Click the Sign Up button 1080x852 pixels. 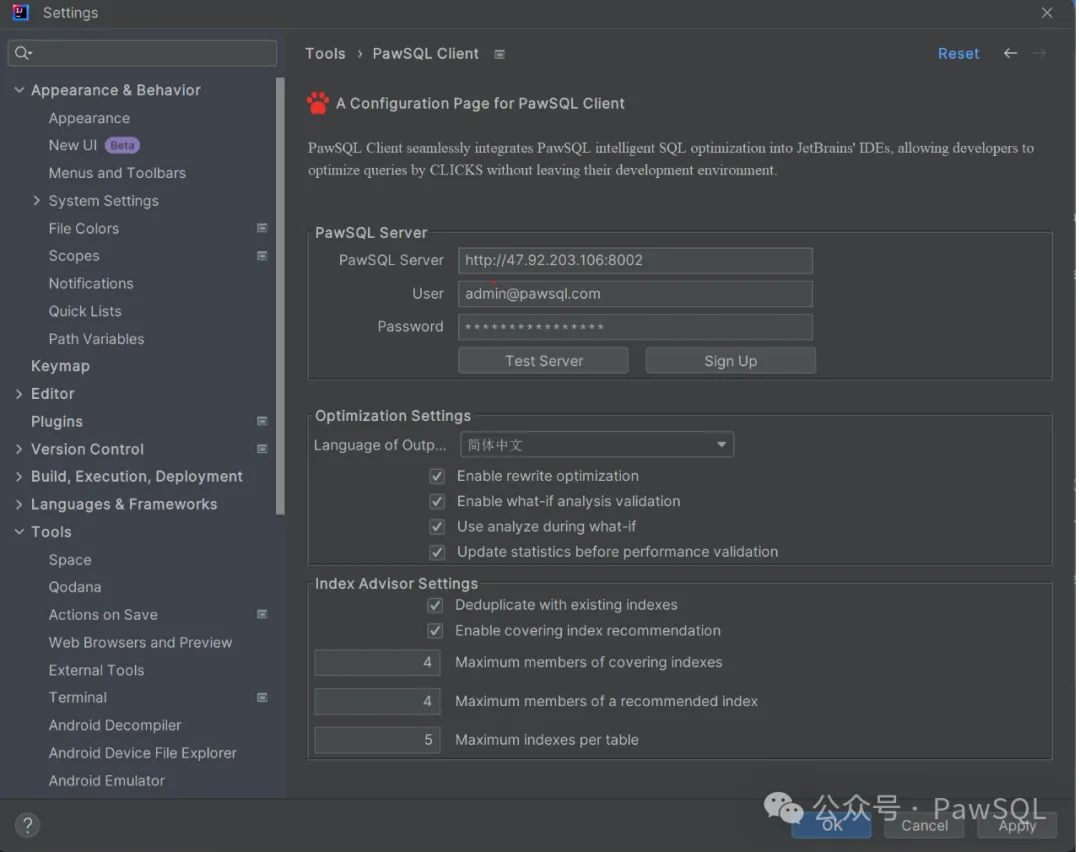point(731,360)
